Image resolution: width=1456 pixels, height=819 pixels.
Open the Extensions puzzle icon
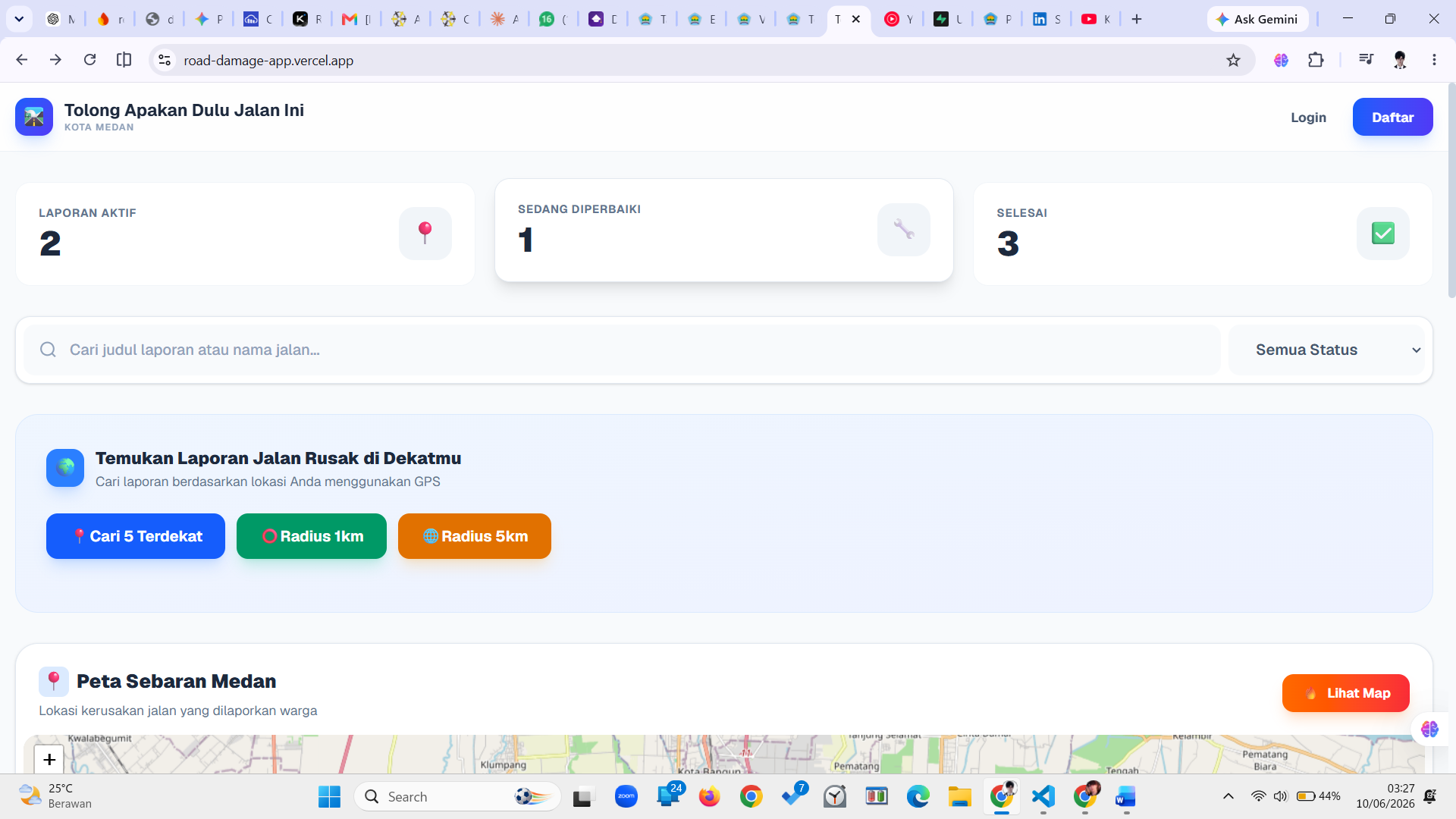(1316, 60)
